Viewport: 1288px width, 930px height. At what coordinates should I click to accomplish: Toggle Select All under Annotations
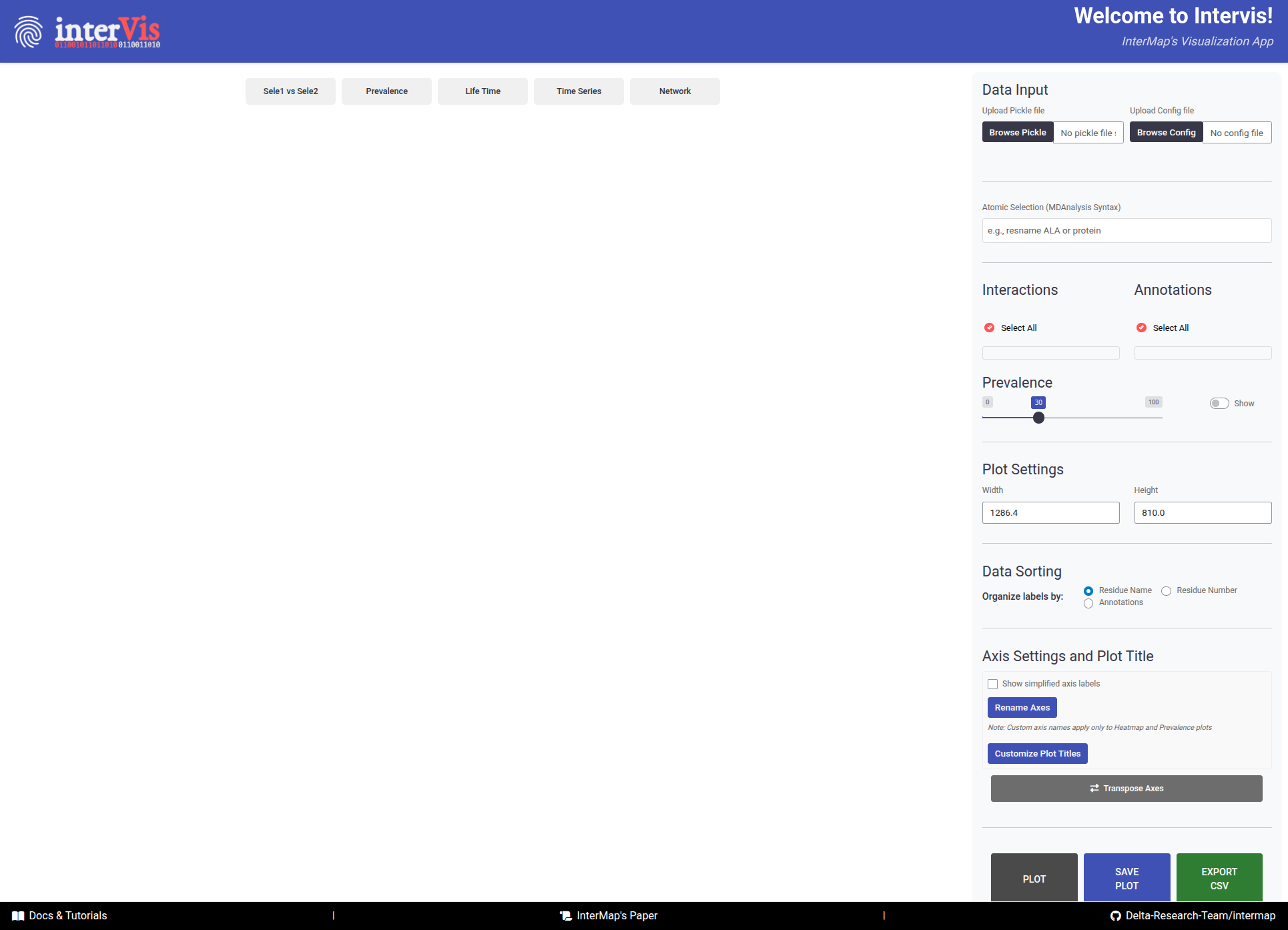[x=1142, y=328]
